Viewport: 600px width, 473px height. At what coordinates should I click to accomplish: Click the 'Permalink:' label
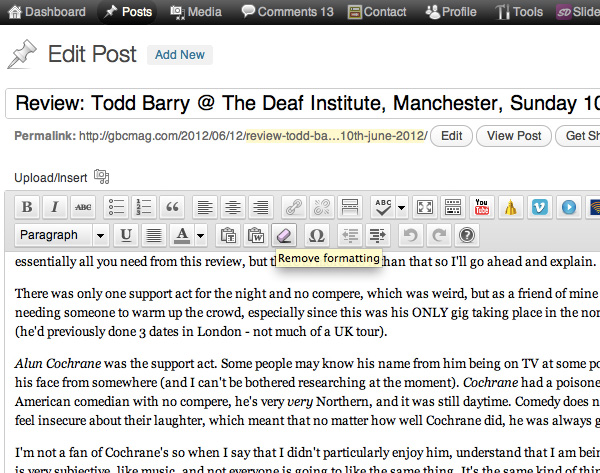pyautogui.click(x=45, y=136)
